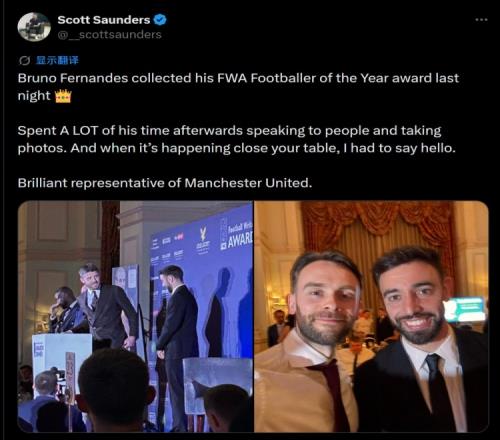Open Scott Saunders' profile avatar
Viewport: 500px width, 440px height.
click(x=34, y=27)
